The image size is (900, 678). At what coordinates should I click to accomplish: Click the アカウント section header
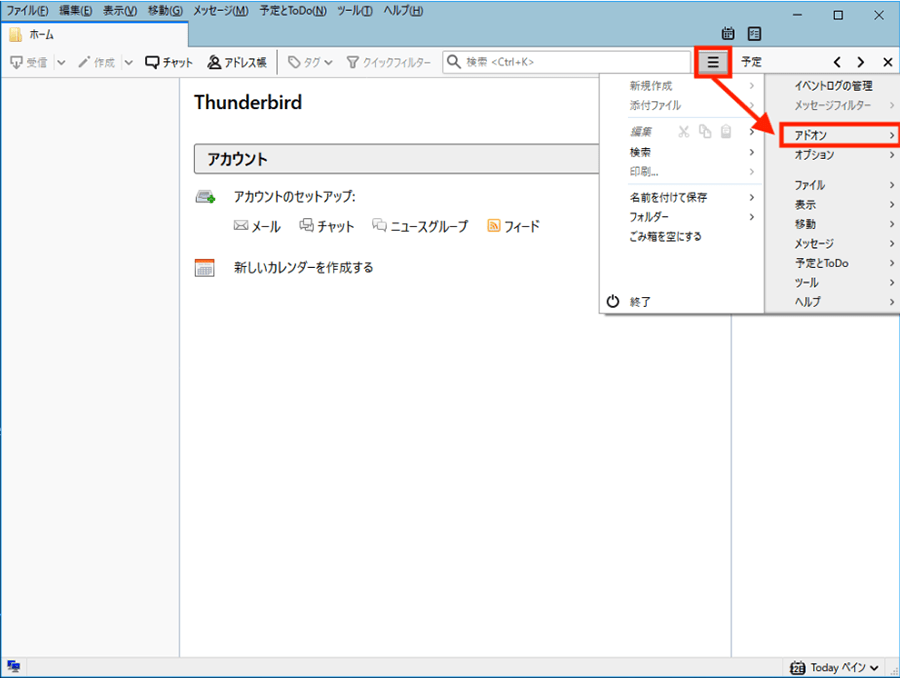coord(397,159)
